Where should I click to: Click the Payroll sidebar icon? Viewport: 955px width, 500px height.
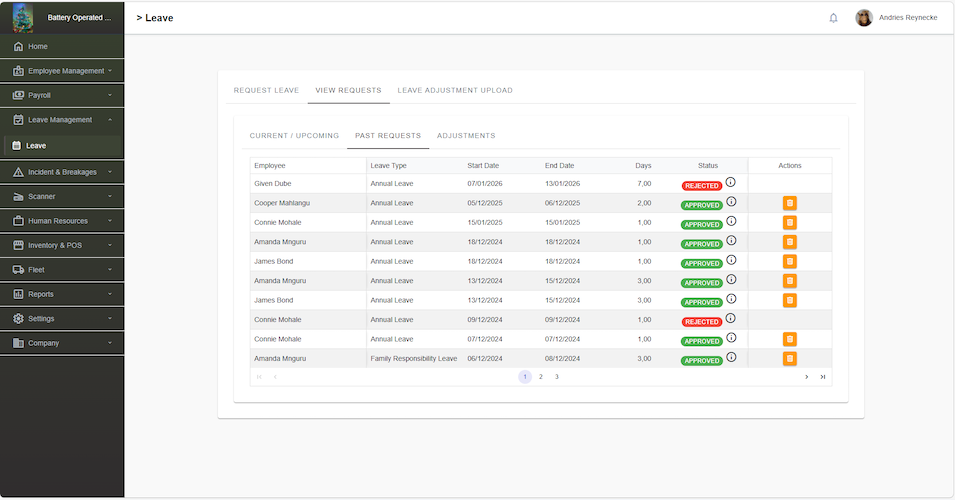(x=18, y=95)
